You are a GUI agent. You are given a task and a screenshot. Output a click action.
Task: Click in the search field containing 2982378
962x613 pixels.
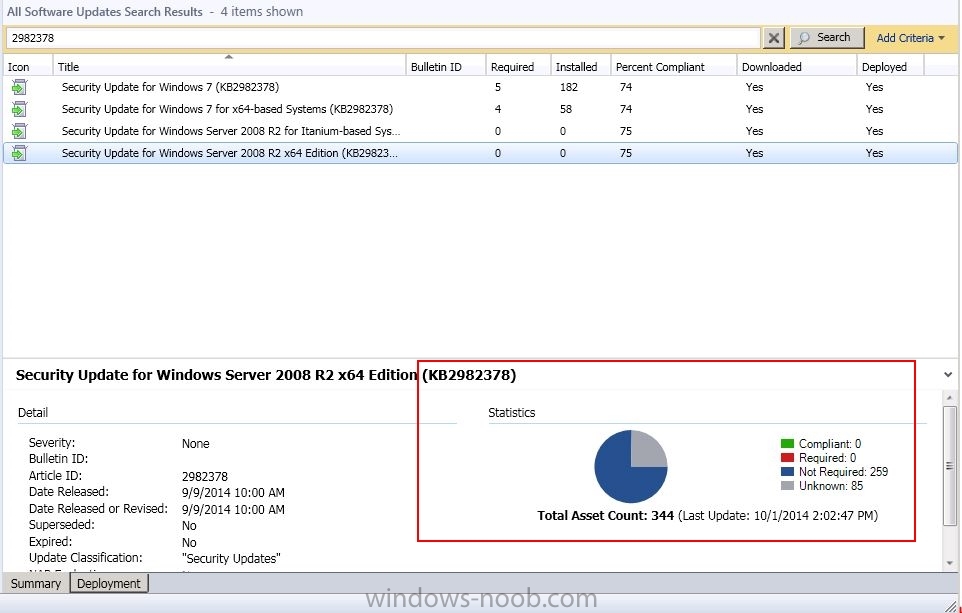383,38
